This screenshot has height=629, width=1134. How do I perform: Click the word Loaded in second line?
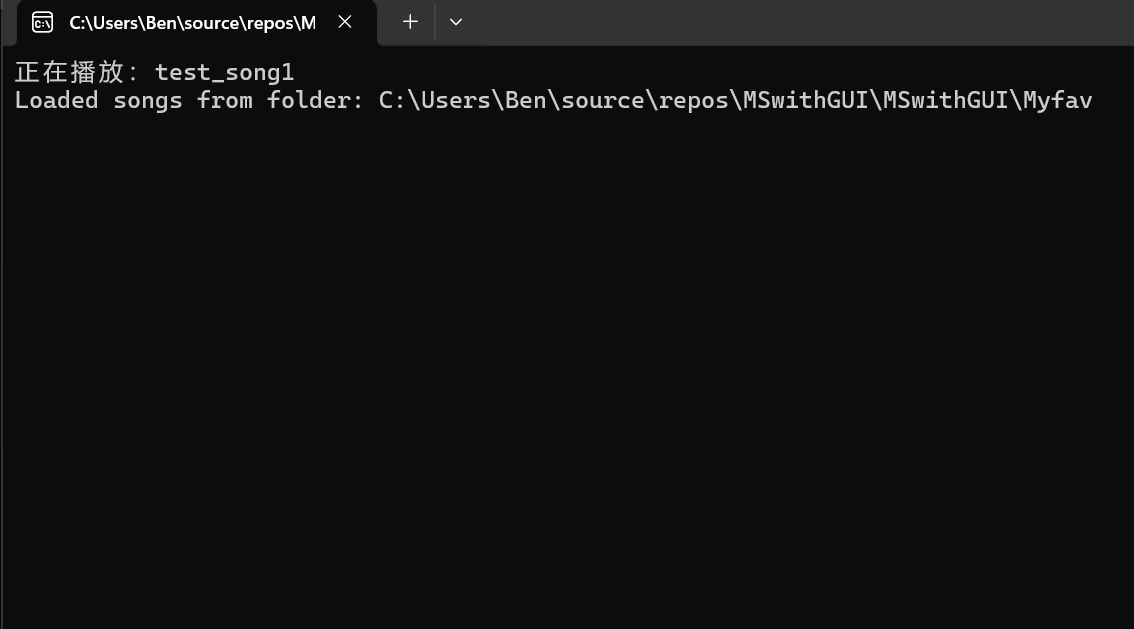[56, 100]
